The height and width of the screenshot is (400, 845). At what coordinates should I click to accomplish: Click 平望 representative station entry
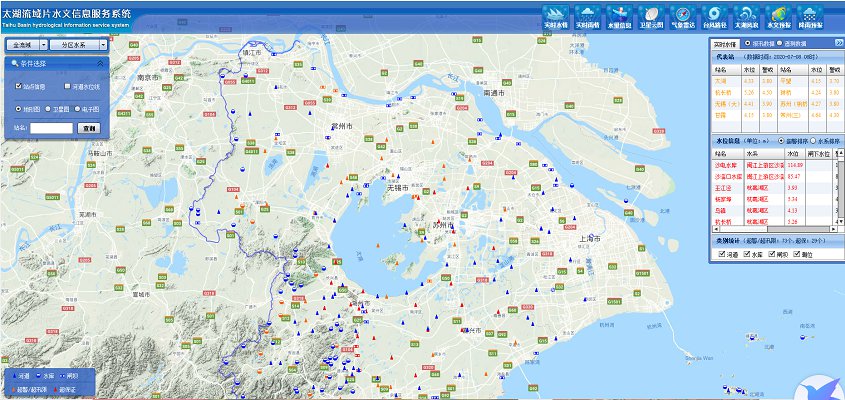(786, 81)
